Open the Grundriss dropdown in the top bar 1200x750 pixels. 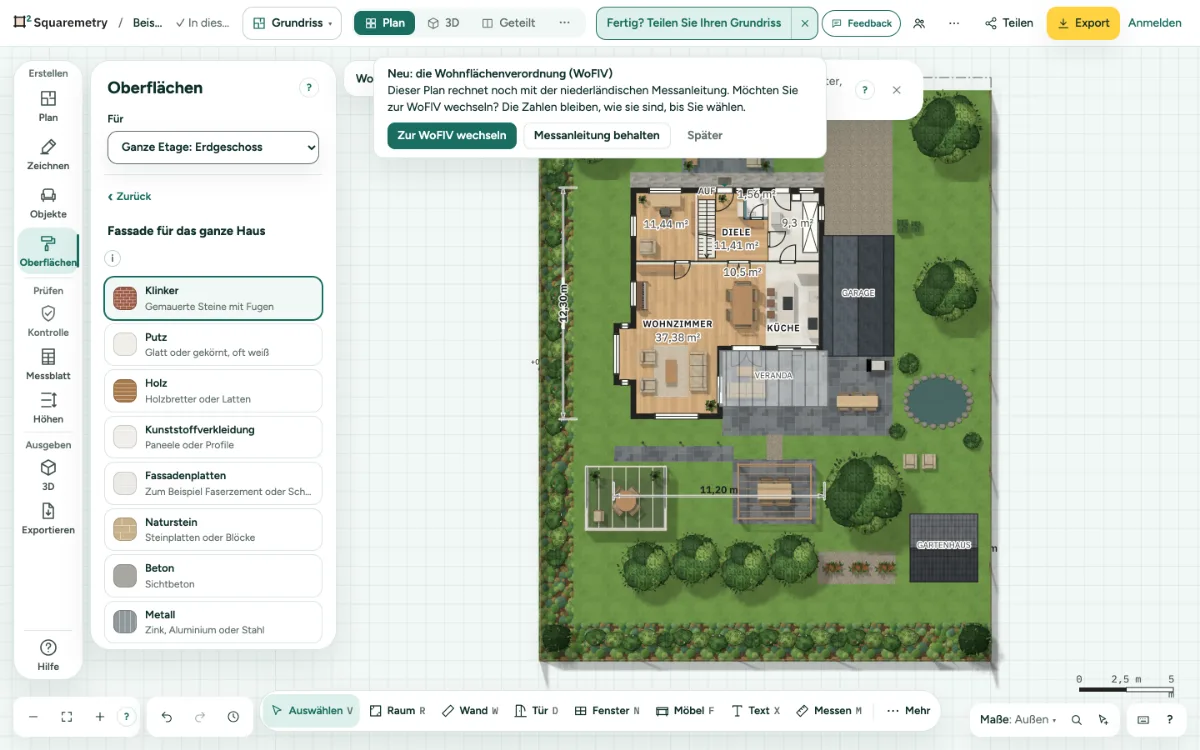292,23
